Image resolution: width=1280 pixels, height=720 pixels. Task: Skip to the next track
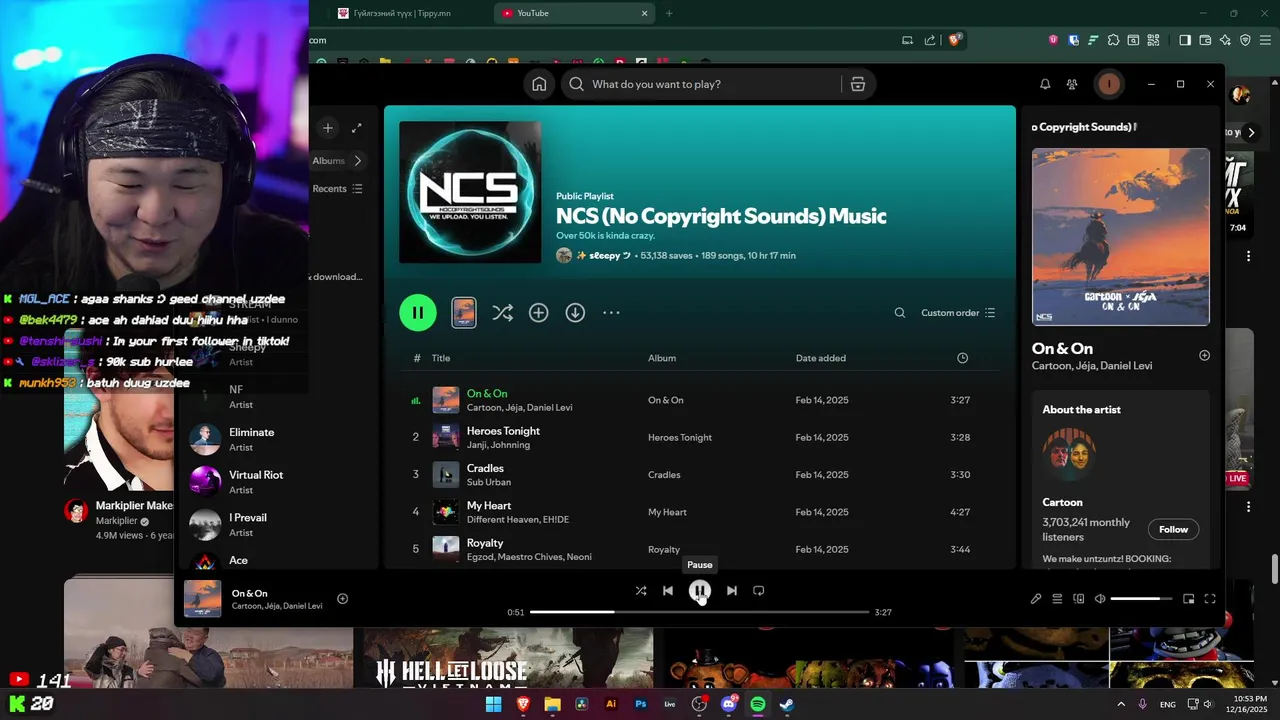tap(732, 591)
